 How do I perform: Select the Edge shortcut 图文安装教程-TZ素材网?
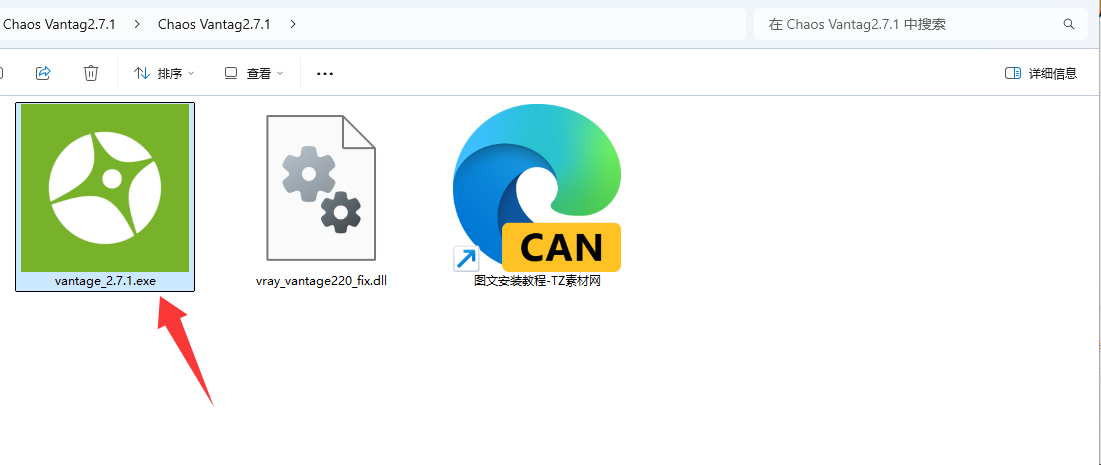tap(537, 188)
